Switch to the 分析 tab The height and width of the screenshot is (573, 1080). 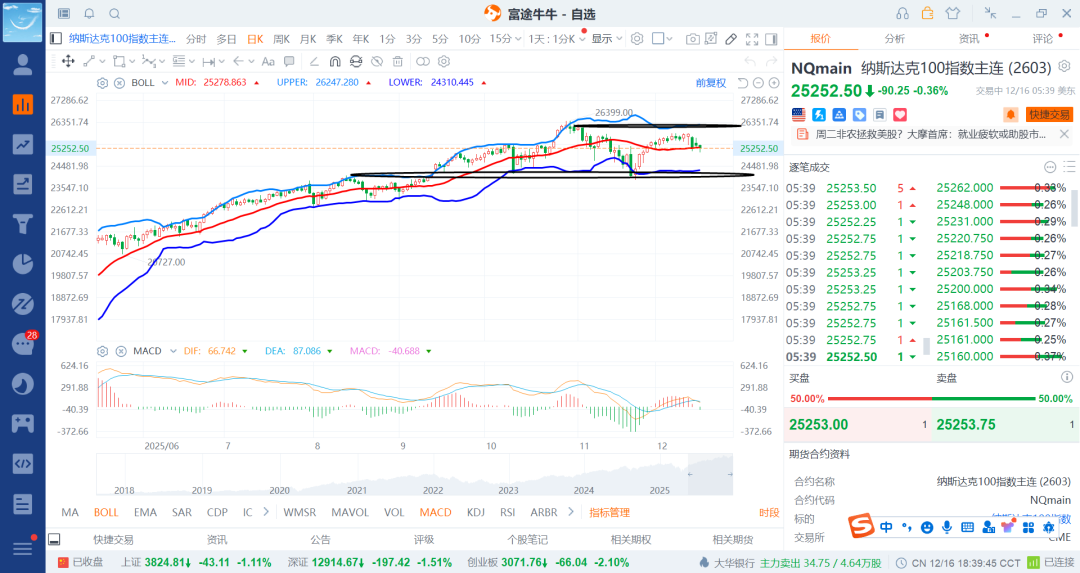[x=894, y=39]
